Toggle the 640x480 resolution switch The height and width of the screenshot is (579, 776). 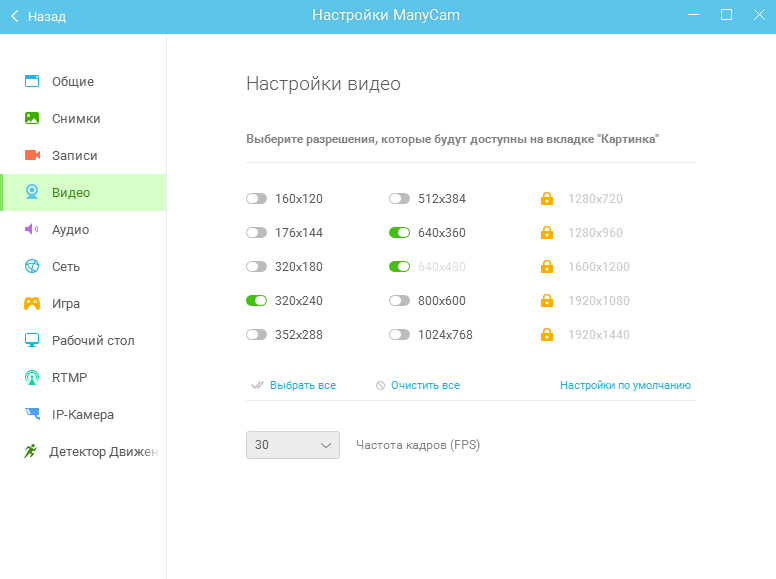coord(399,267)
